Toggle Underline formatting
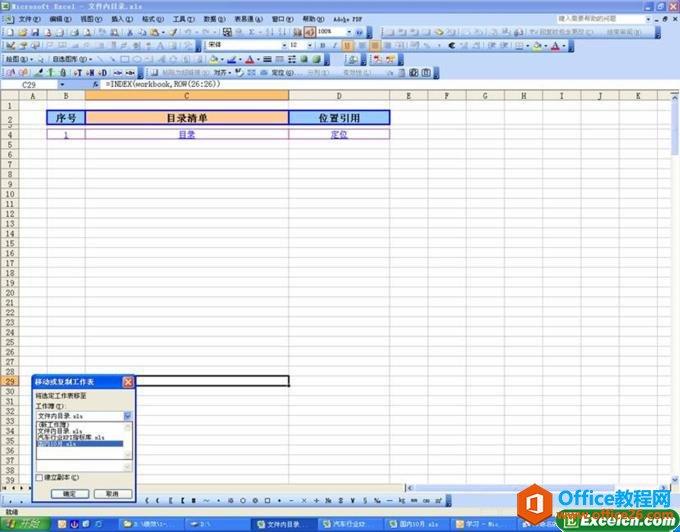The height and width of the screenshot is (532, 680). tap(347, 46)
